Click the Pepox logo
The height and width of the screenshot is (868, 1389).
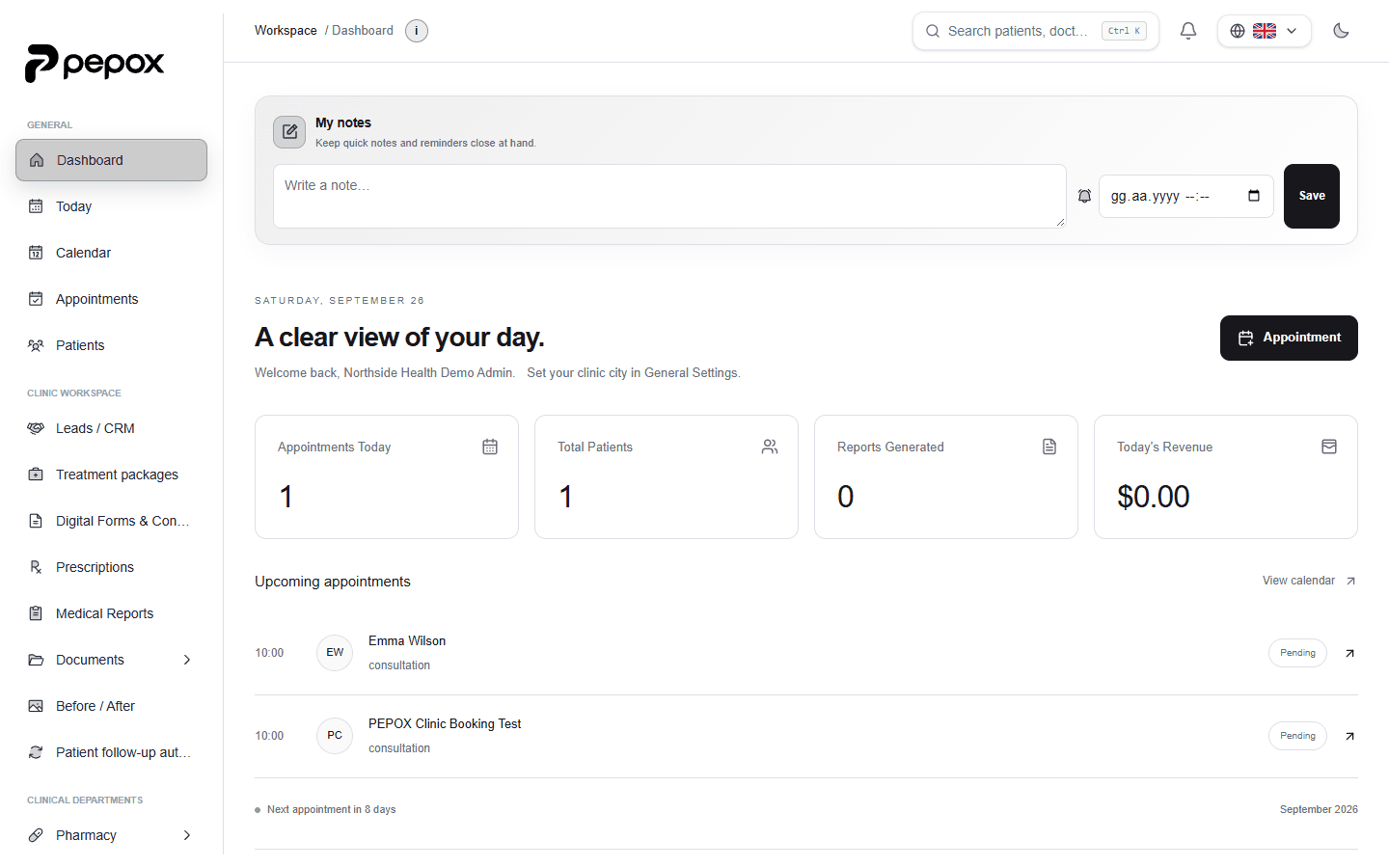[95, 64]
